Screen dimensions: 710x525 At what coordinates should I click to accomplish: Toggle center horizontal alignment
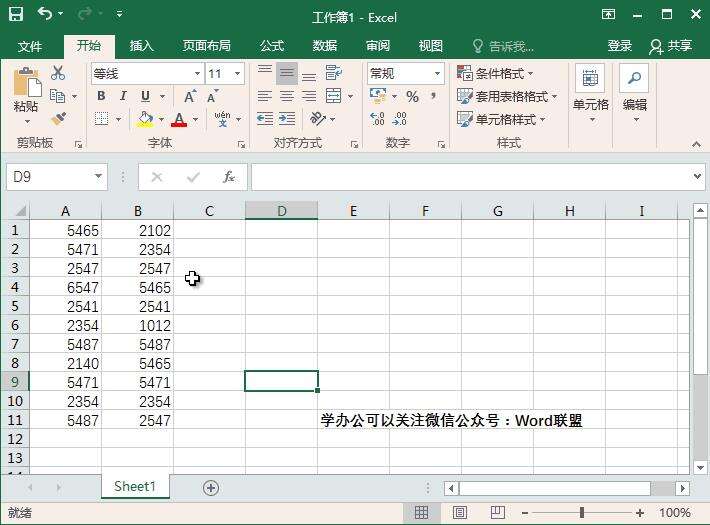click(x=287, y=97)
